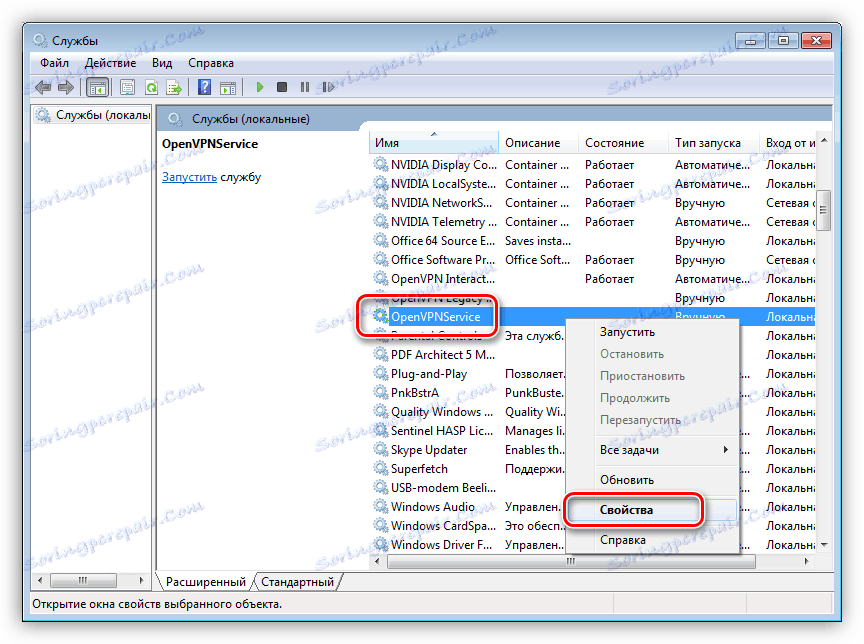864x644 pixels.
Task: Restart the service using the restart toolbar icon
Action: point(327,87)
